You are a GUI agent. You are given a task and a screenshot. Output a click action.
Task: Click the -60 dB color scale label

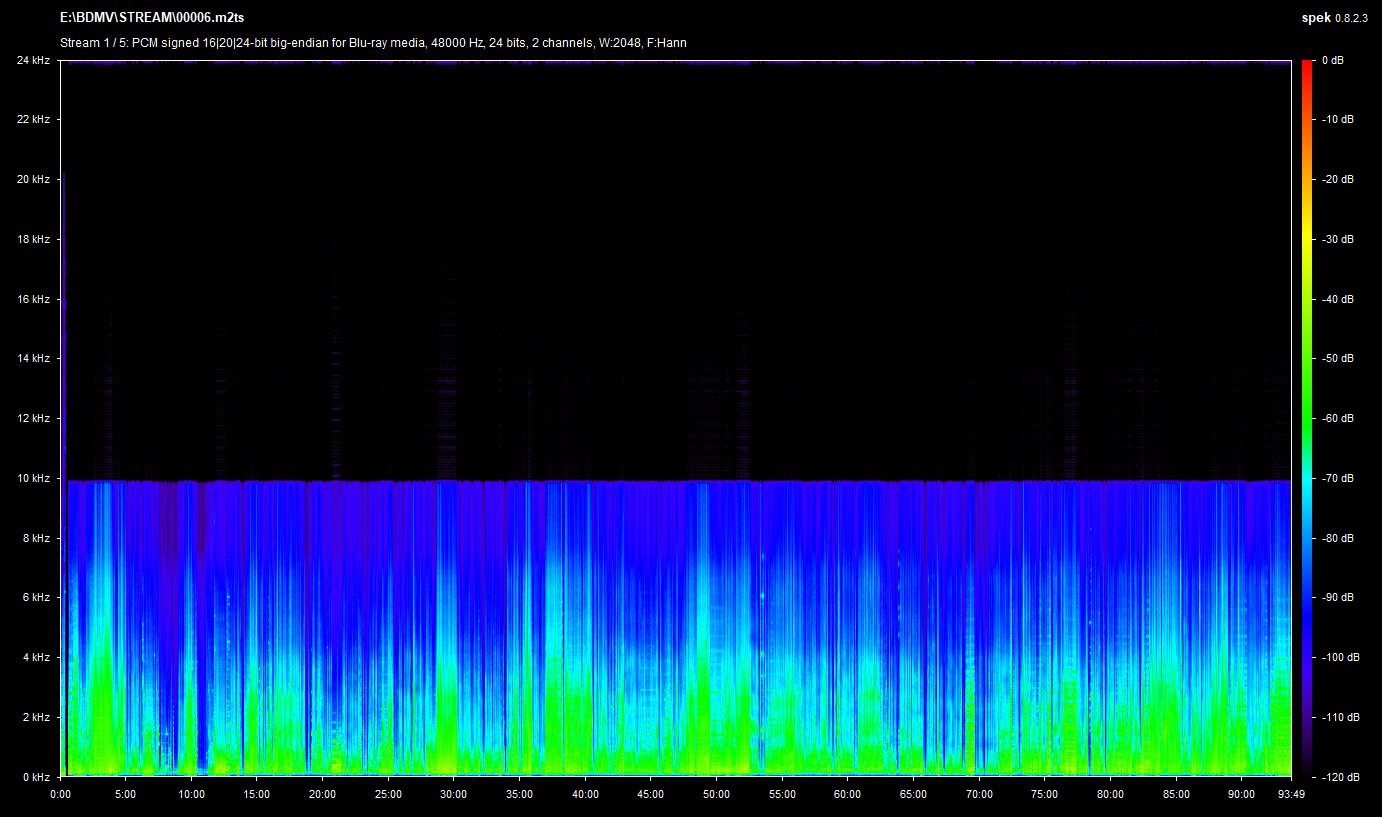click(x=1337, y=418)
